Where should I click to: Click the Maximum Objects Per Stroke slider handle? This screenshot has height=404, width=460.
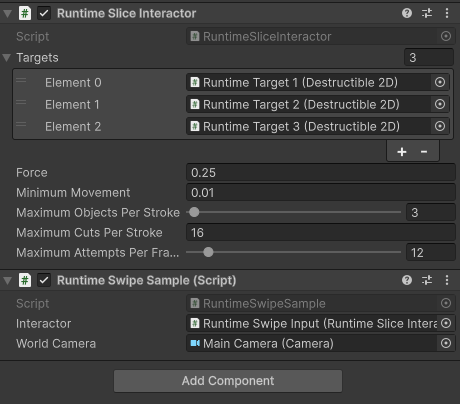pyautogui.click(x=194, y=212)
